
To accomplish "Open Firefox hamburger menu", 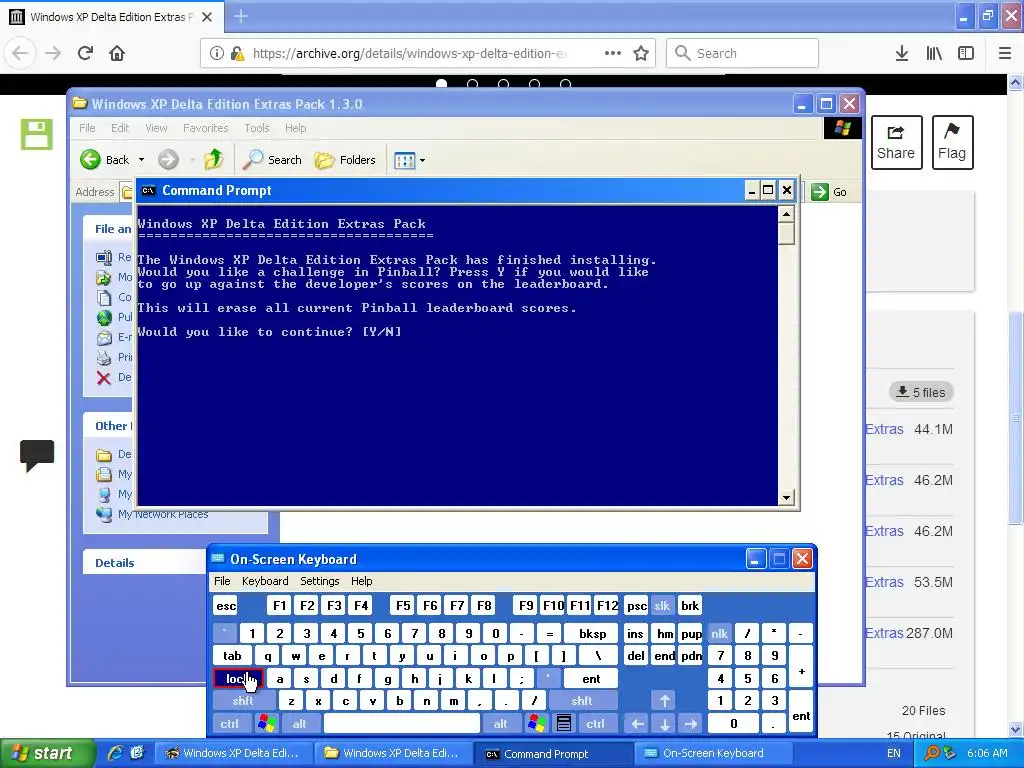I will coord(1005,53).
